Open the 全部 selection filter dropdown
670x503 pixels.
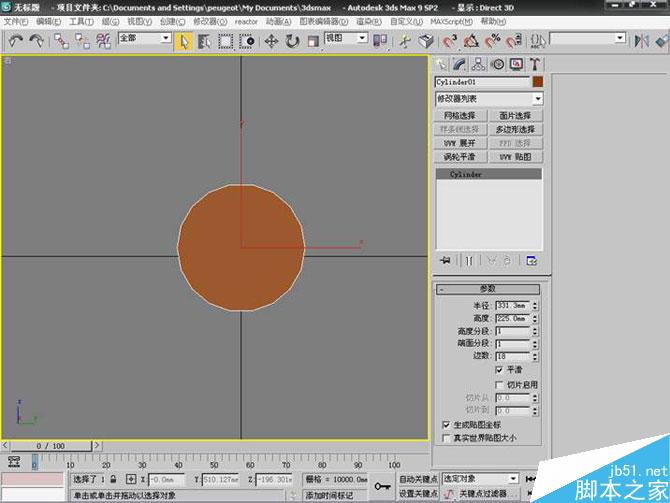click(x=144, y=39)
